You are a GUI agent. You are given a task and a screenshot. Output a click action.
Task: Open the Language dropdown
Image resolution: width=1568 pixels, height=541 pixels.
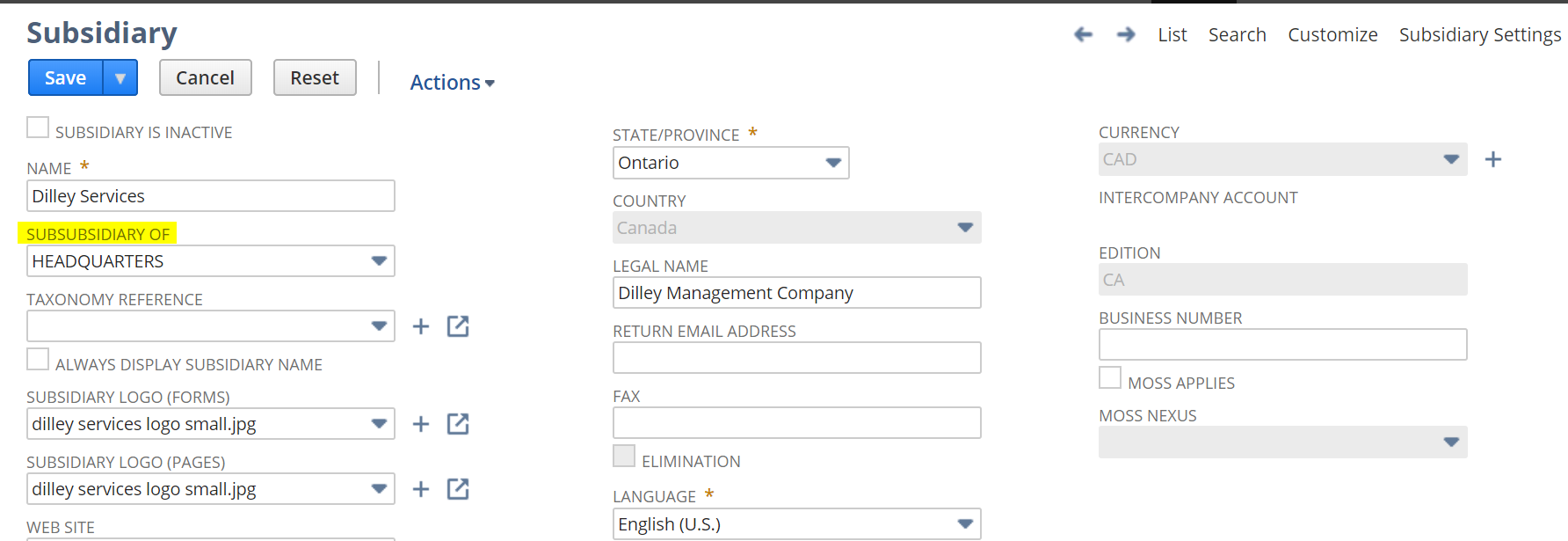pyautogui.click(x=965, y=524)
